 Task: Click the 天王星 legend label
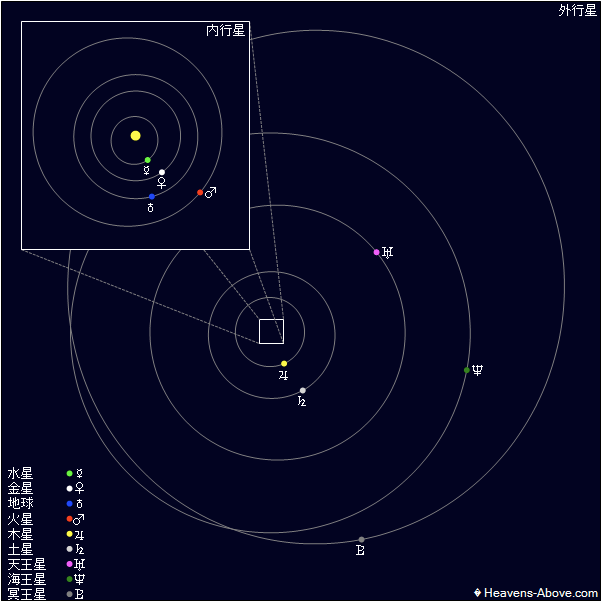click(x=27, y=564)
